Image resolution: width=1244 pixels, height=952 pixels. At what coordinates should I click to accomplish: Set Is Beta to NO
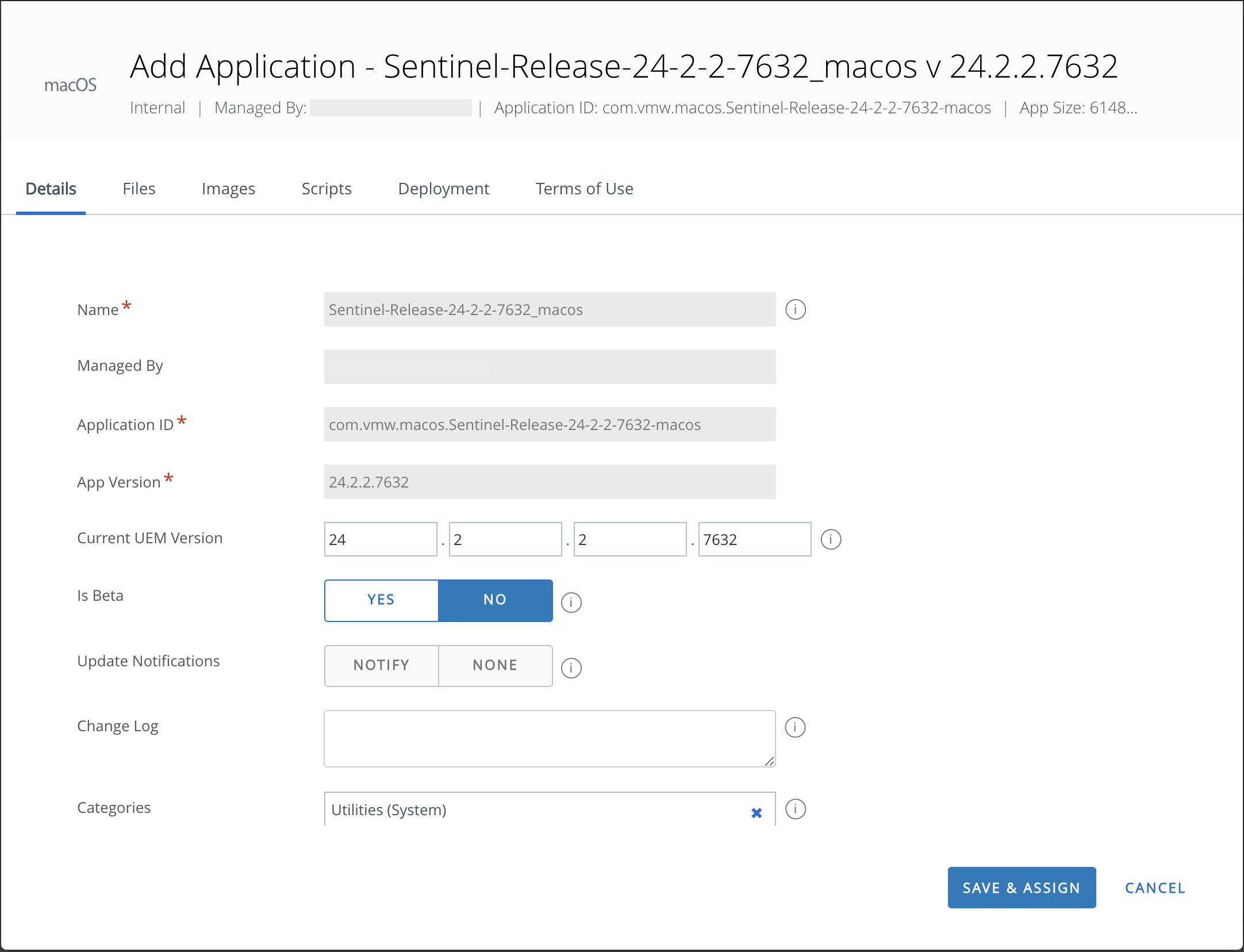495,600
